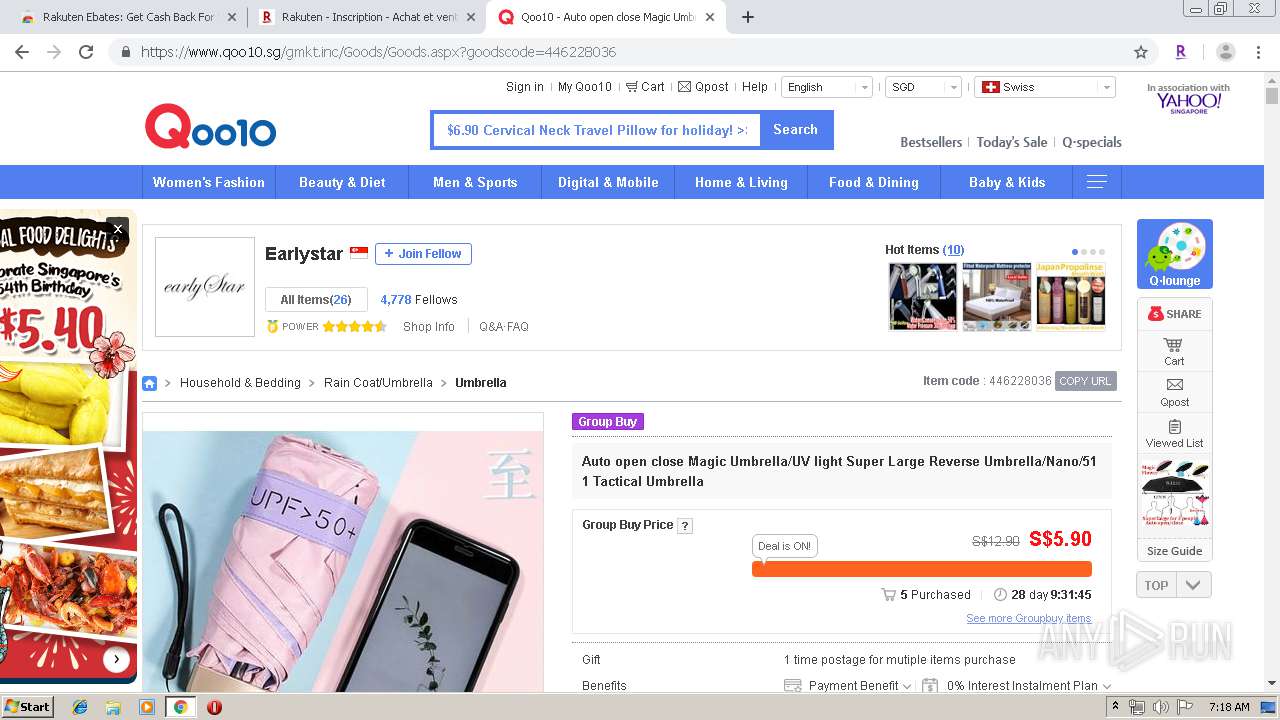Switch to Rakuten Inscription tab

tap(366, 17)
